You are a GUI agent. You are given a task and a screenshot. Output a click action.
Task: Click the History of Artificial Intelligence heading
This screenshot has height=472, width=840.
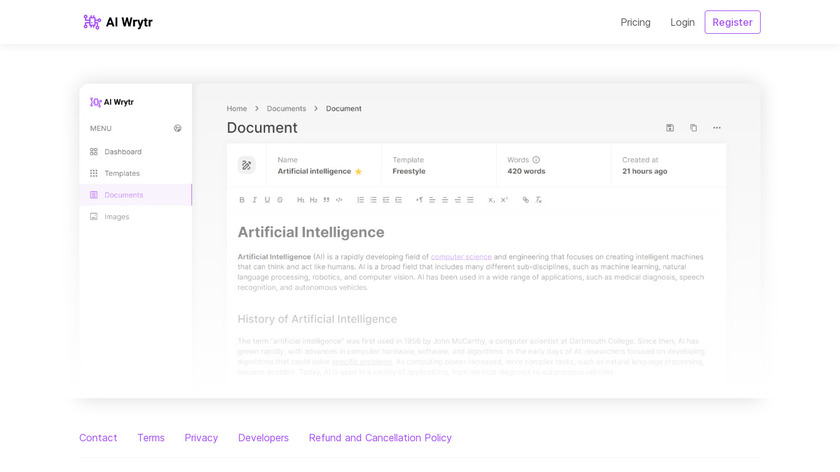[317, 319]
